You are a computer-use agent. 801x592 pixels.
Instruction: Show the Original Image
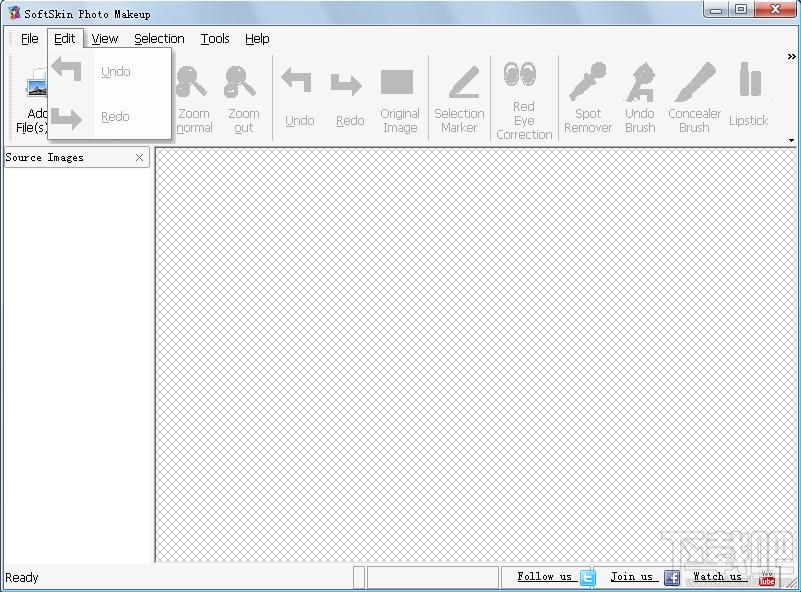coord(399,98)
